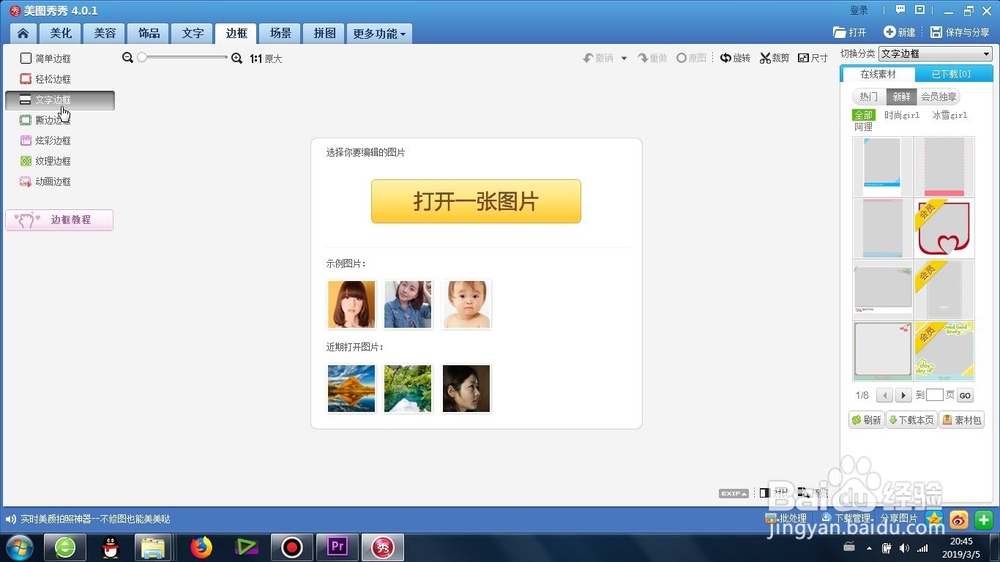This screenshot has height=562, width=1000.
Task: Open the 饰品 tab
Action: pos(149,33)
